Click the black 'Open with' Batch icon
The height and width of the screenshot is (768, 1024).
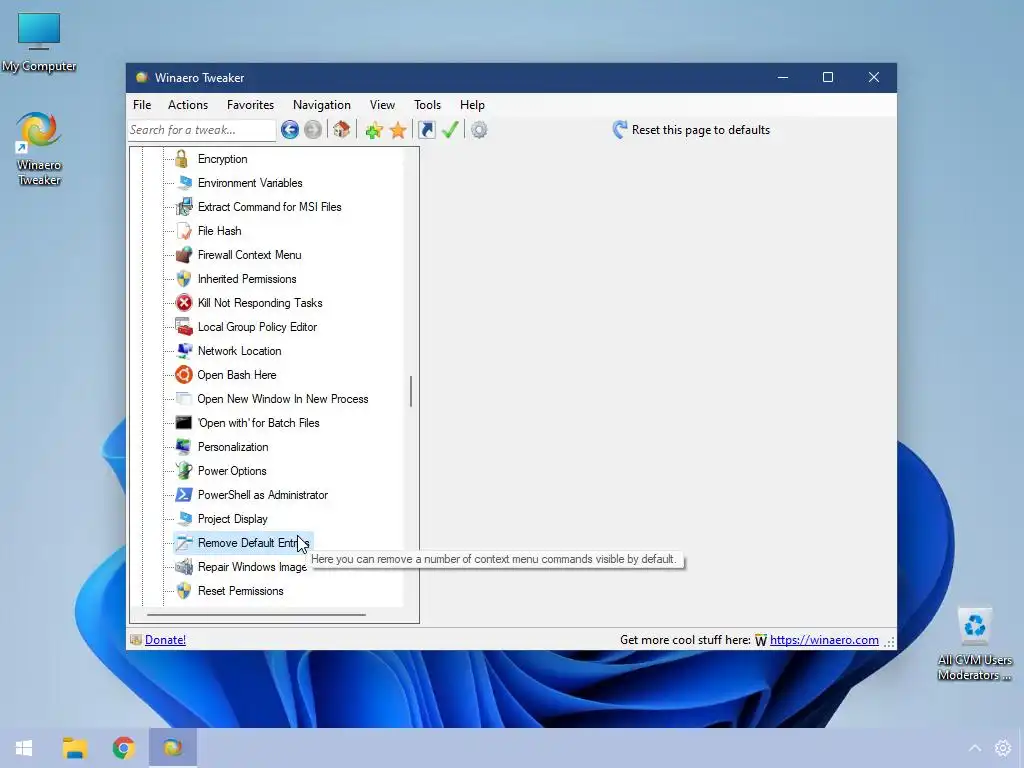coord(184,423)
